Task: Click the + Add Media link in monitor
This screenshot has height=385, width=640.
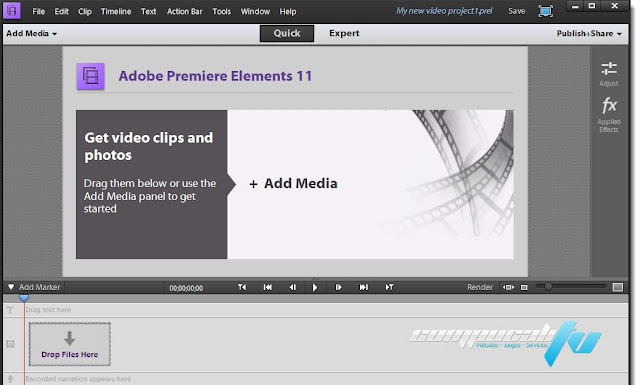Action: click(293, 183)
